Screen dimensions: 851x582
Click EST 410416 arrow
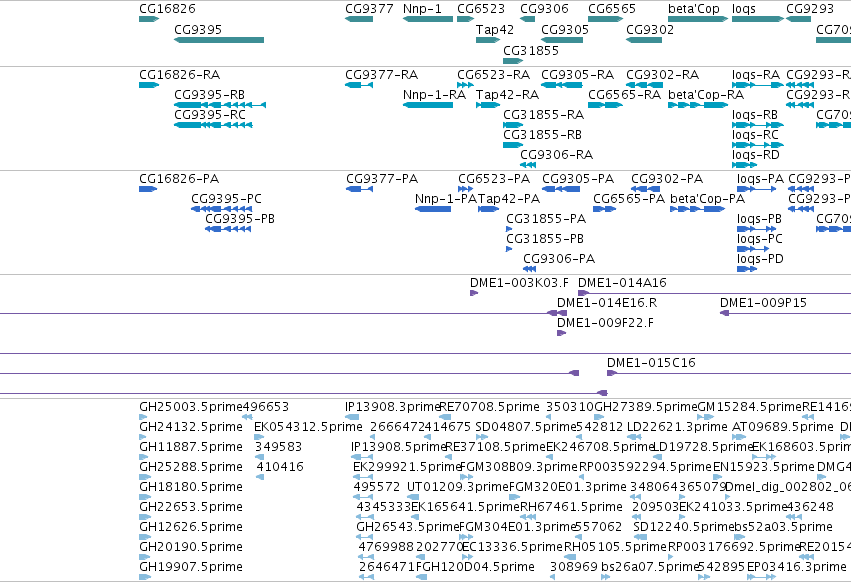point(260,477)
